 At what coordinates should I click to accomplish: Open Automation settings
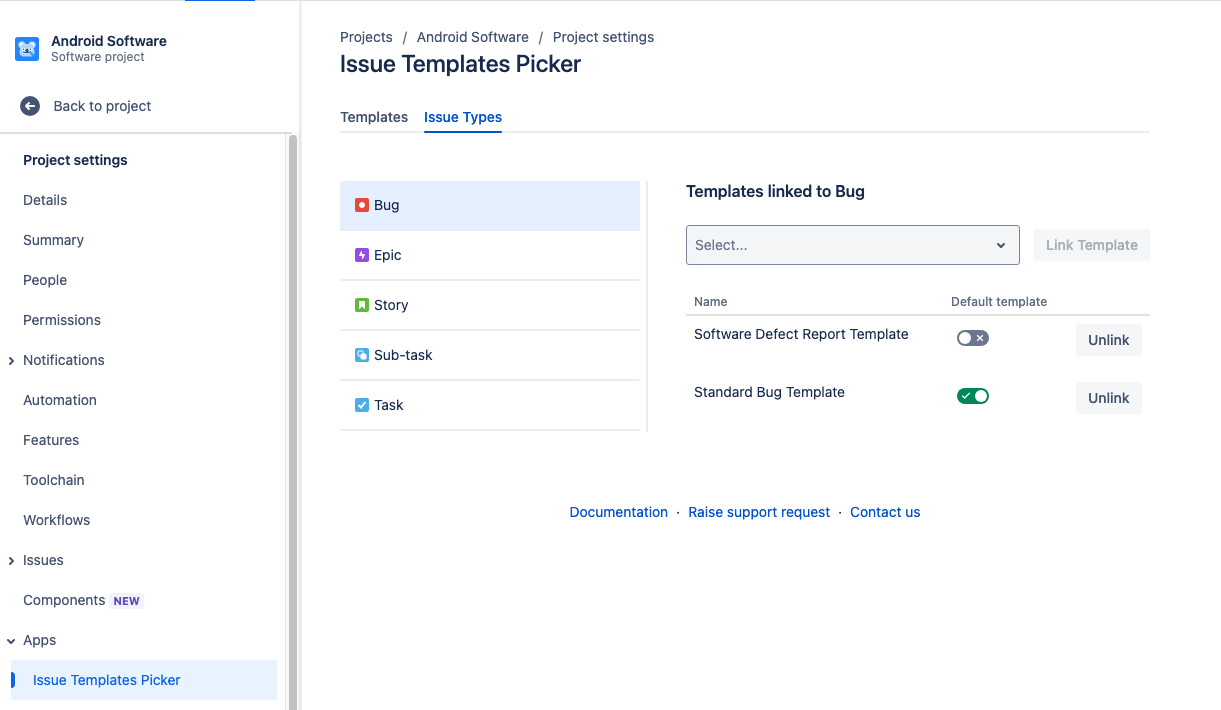point(60,400)
